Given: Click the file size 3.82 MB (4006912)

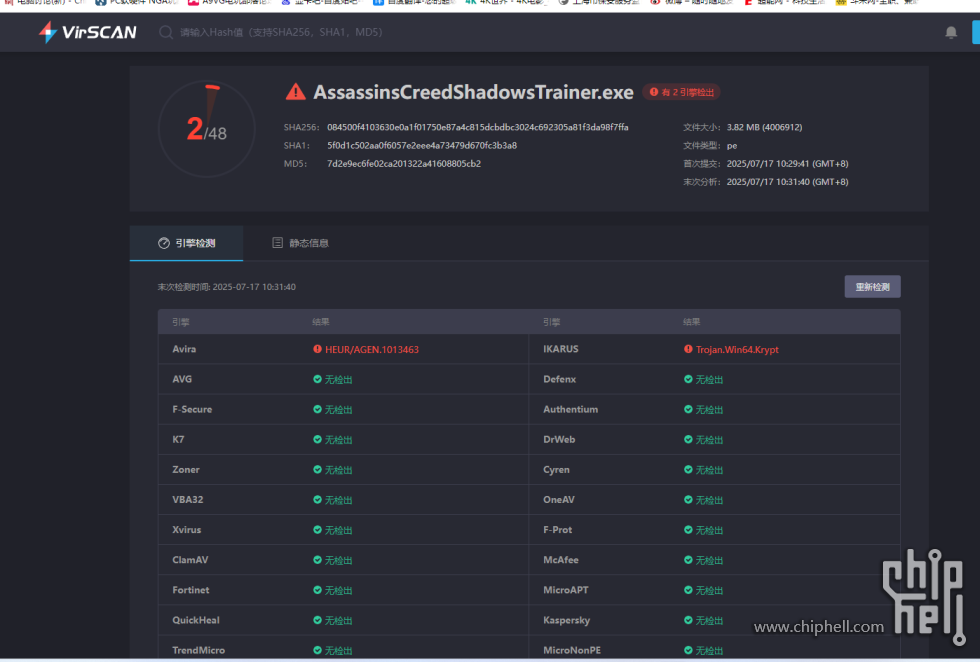Looking at the screenshot, I should (764, 127).
